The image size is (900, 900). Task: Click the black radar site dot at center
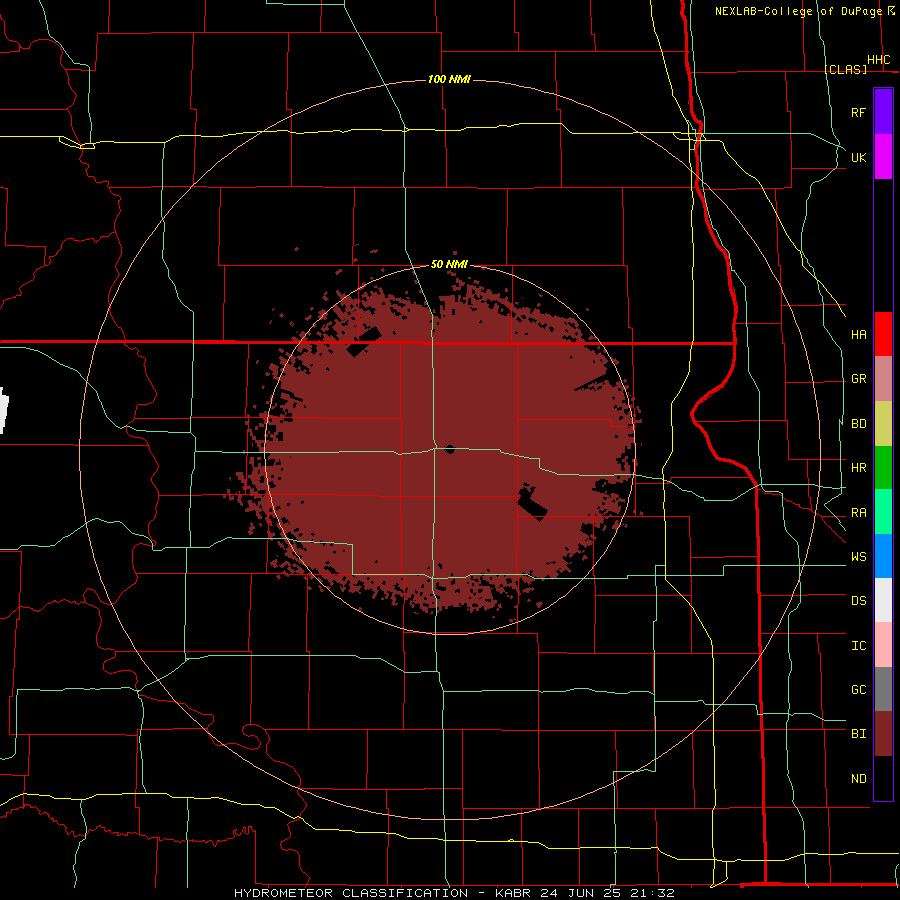coord(449,449)
